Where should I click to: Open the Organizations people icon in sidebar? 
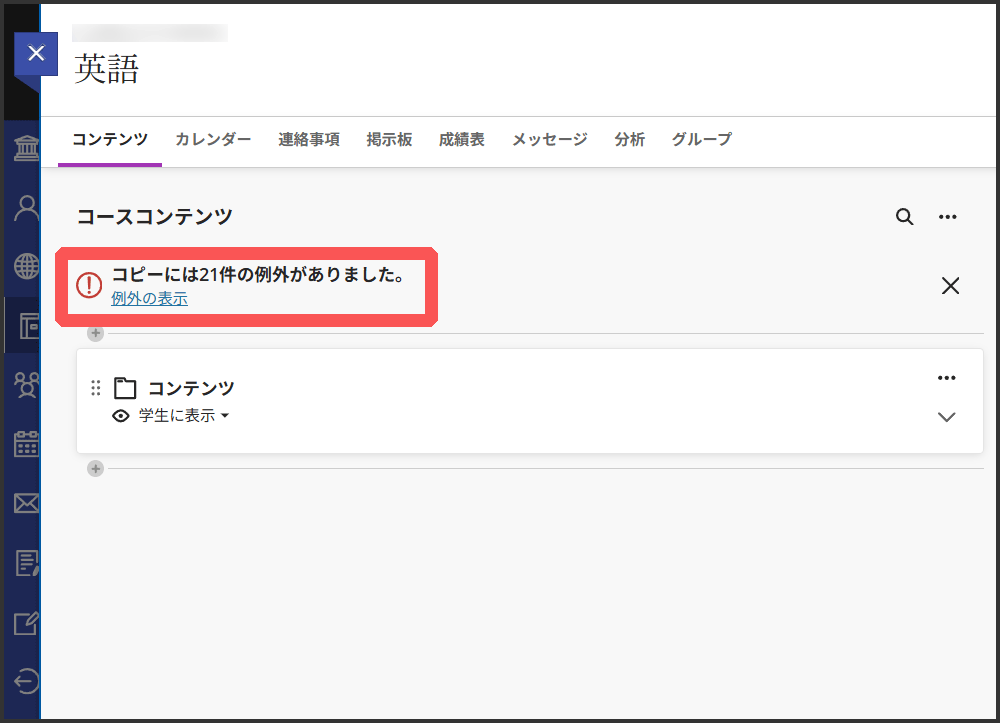pyautogui.click(x=25, y=385)
